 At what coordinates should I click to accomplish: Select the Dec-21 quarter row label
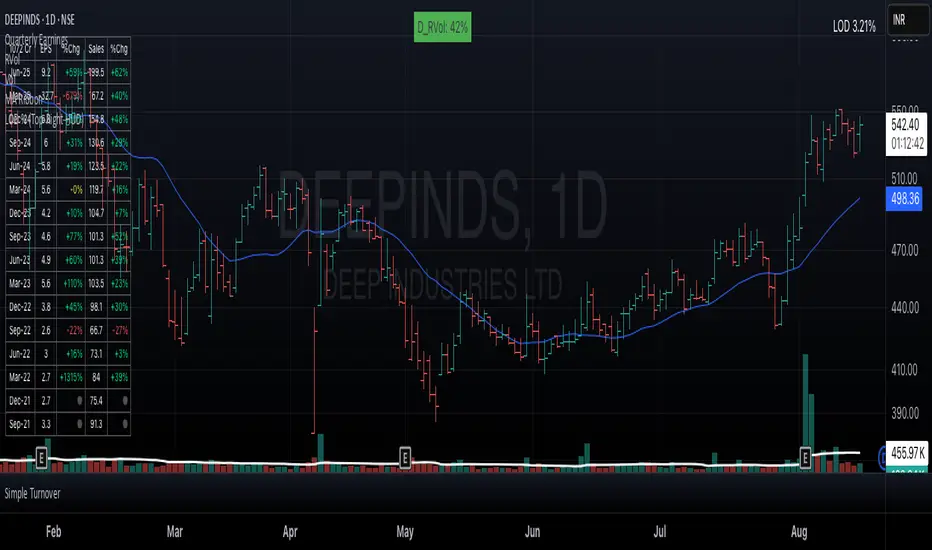click(20, 401)
